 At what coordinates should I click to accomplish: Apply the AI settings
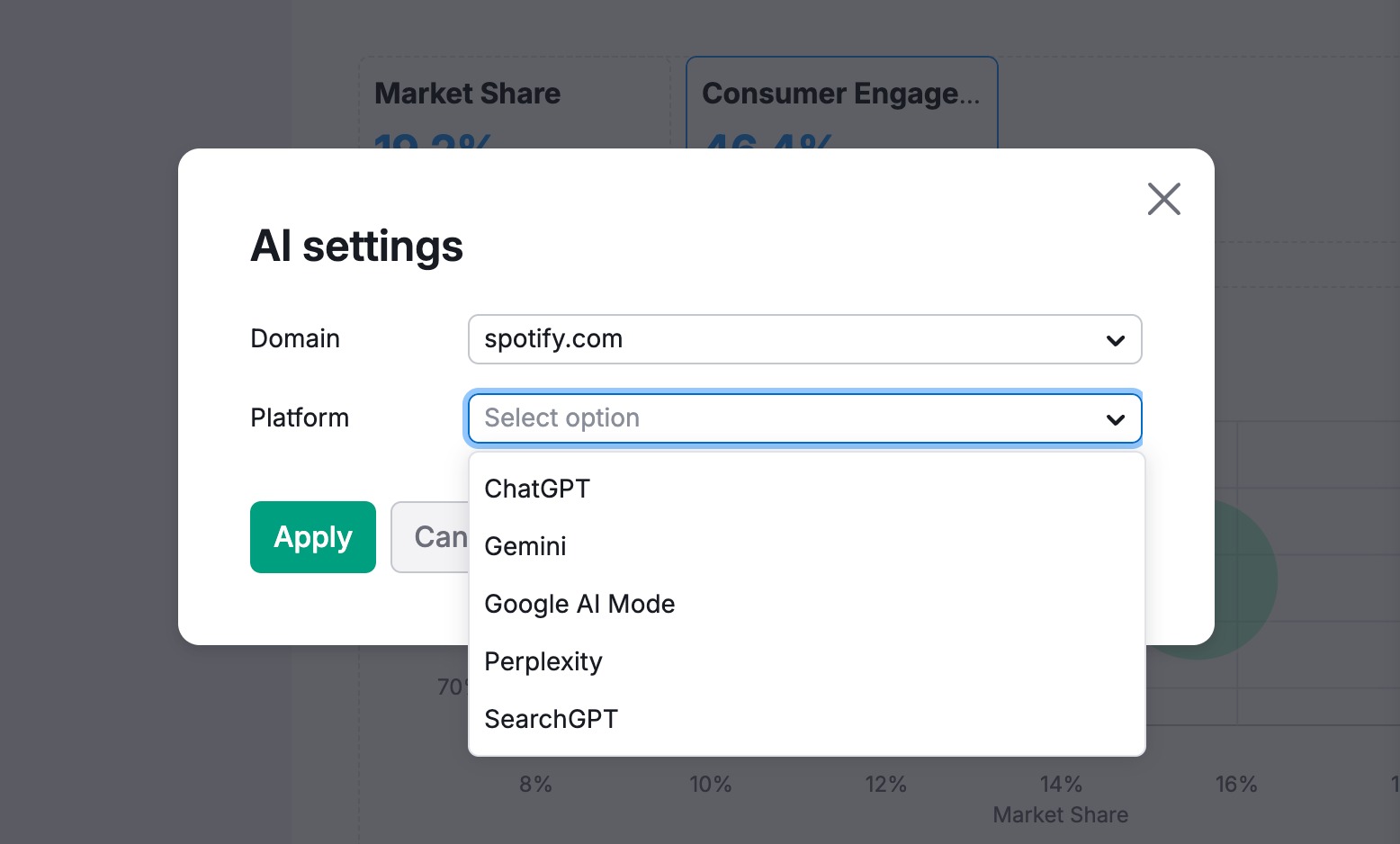(x=313, y=537)
